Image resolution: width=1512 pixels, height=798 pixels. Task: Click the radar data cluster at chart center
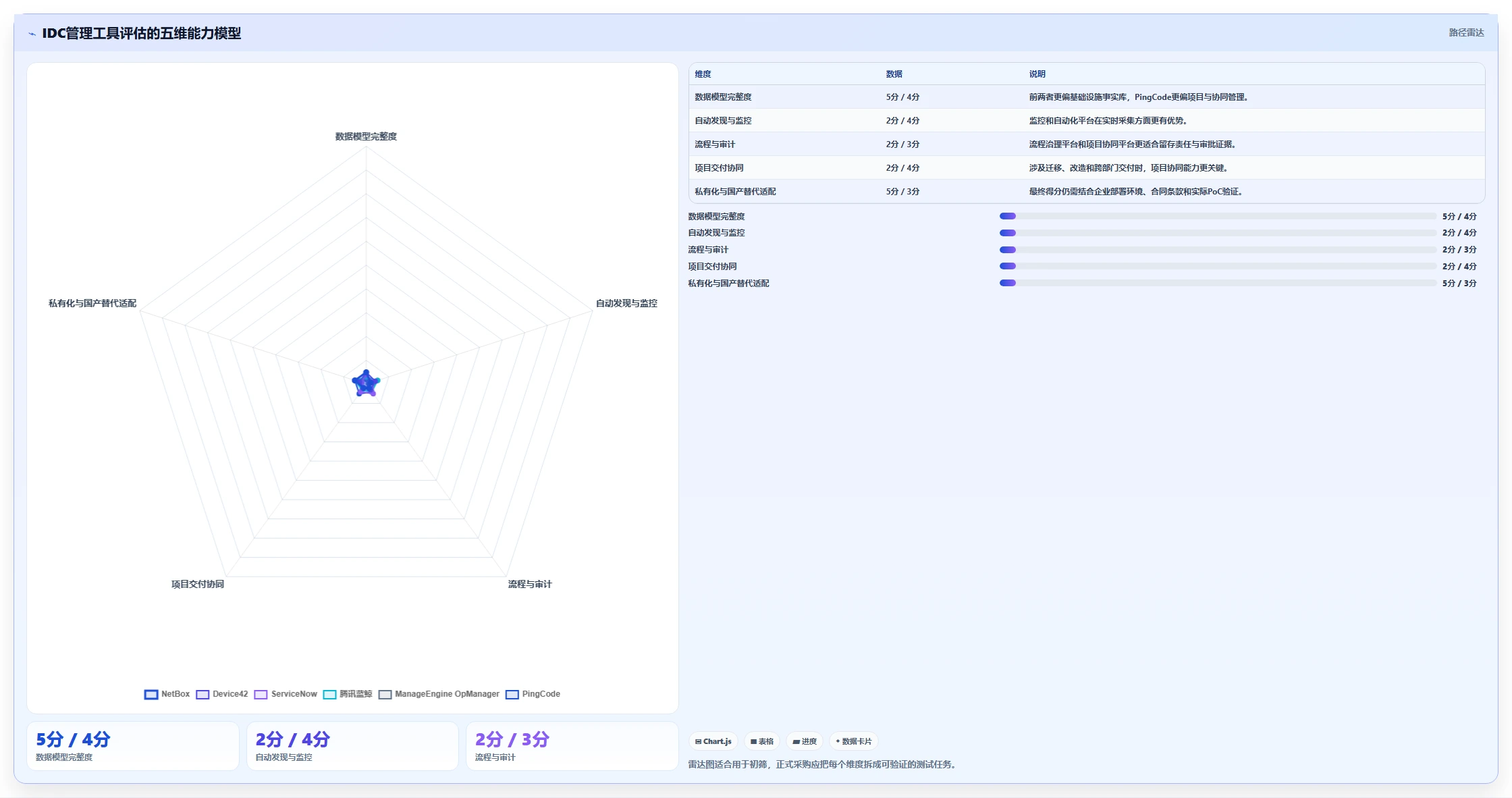click(366, 383)
